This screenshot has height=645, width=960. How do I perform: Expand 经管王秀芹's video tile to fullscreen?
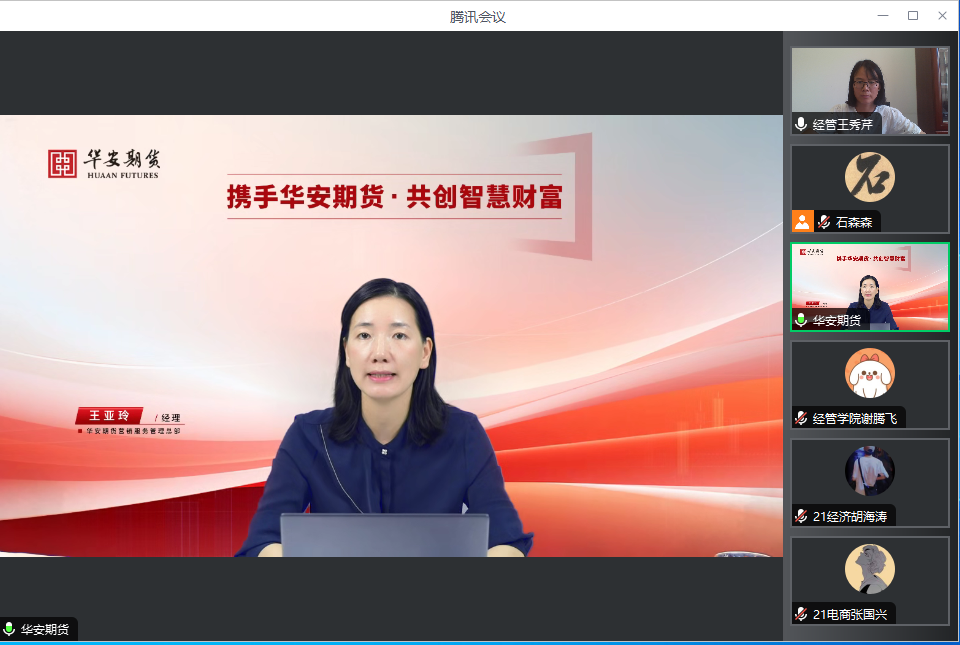click(870, 85)
